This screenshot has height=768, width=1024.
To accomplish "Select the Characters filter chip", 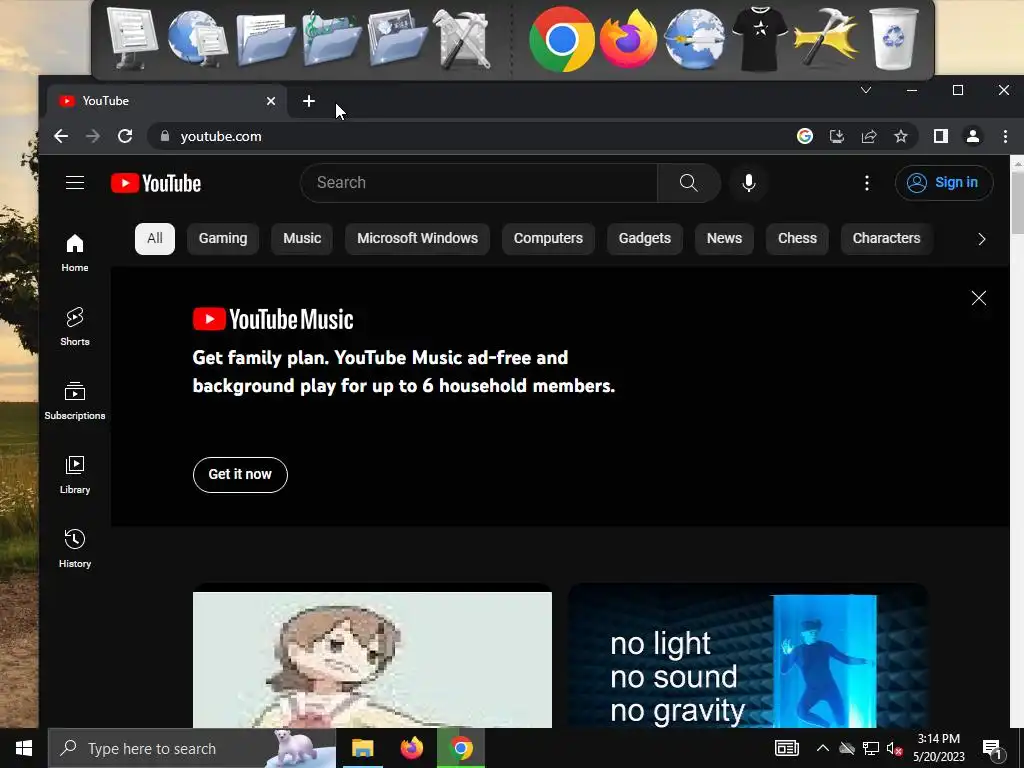I will tap(886, 238).
